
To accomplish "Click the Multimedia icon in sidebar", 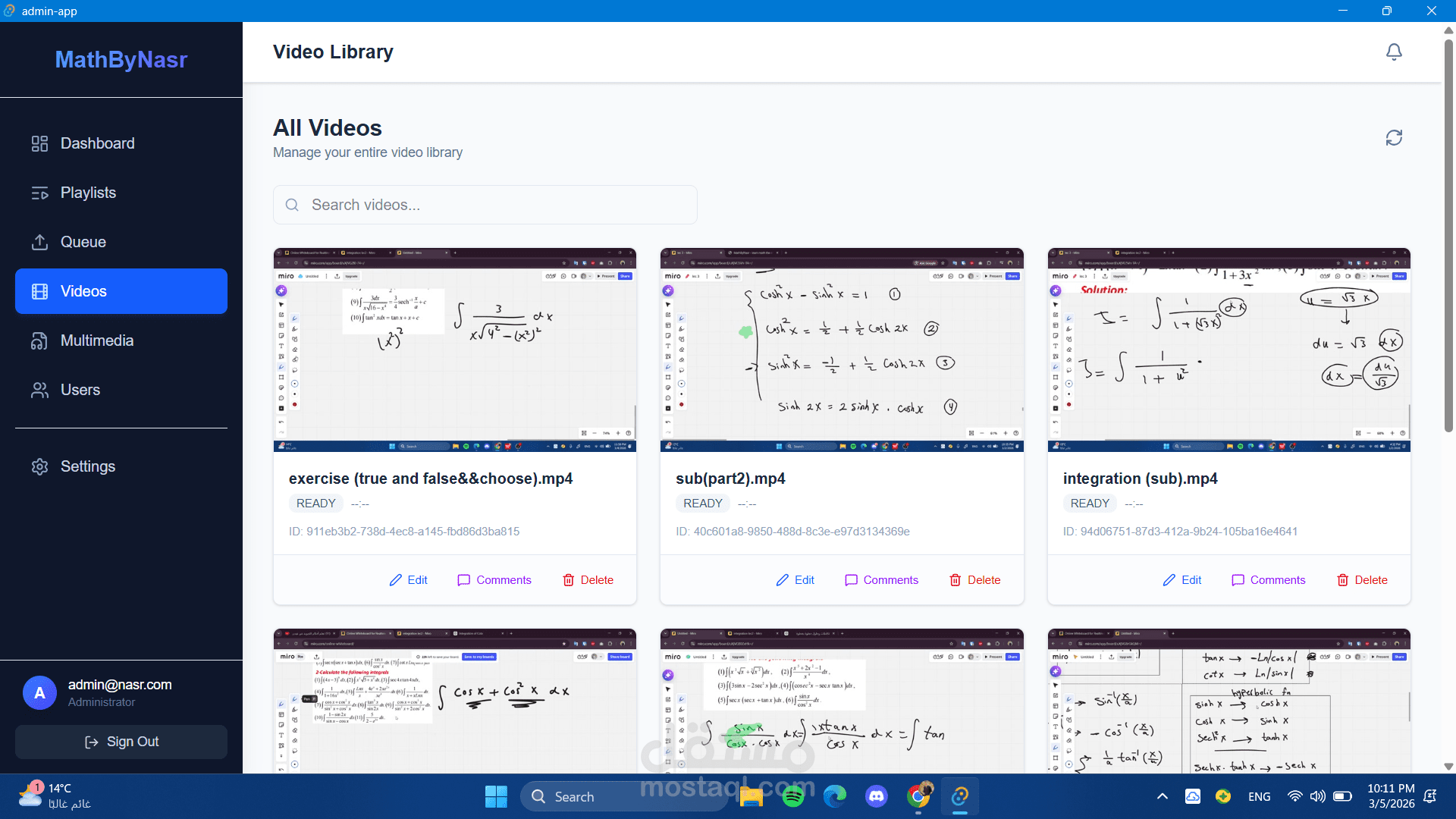I will tap(39, 340).
